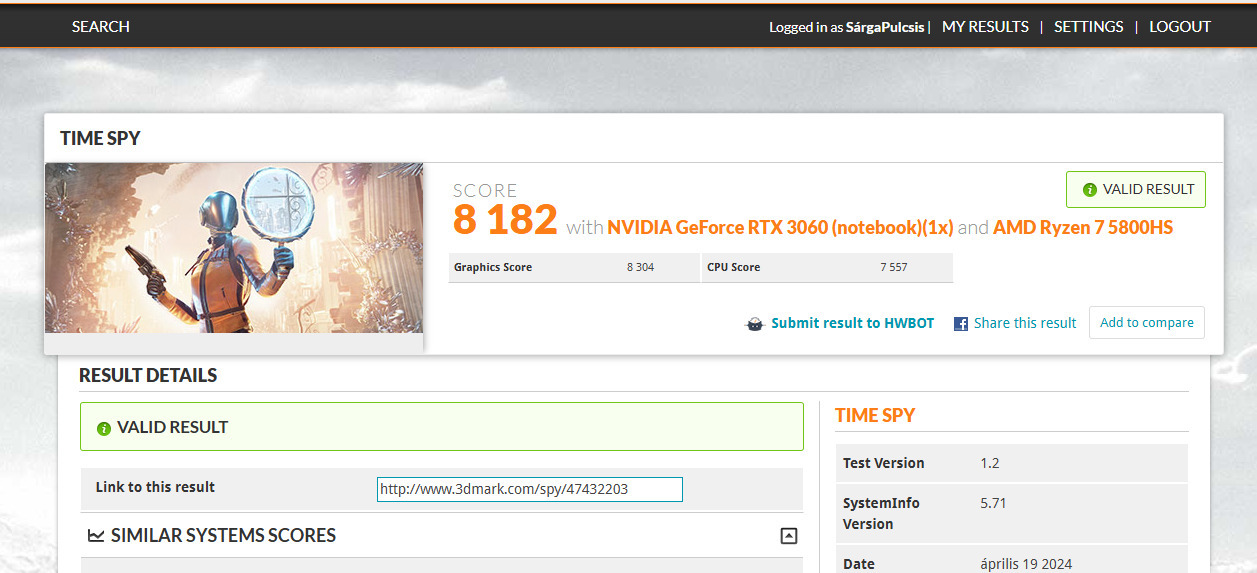This screenshot has width=1257, height=573.
Task: Click the TIME SPY card heading
Action: pos(100,138)
